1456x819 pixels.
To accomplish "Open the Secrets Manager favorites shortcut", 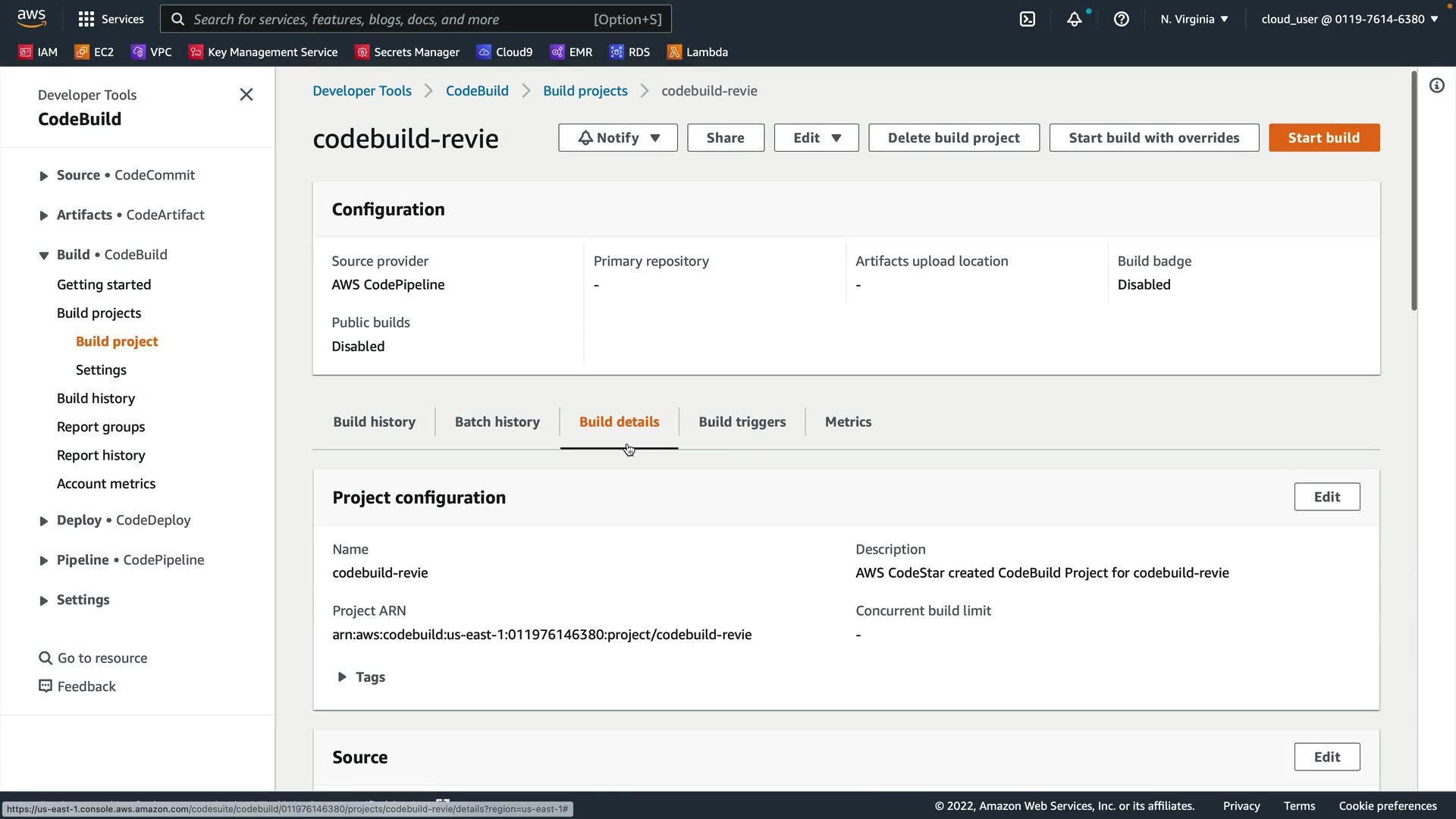I will [408, 52].
